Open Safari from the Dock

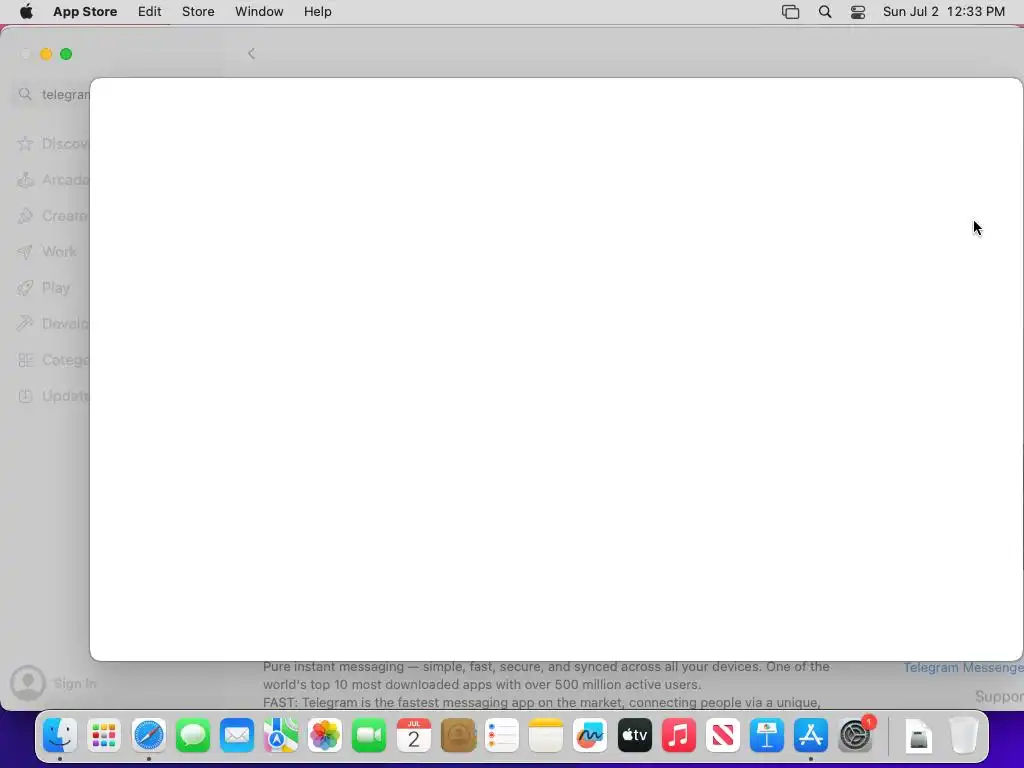pos(149,735)
